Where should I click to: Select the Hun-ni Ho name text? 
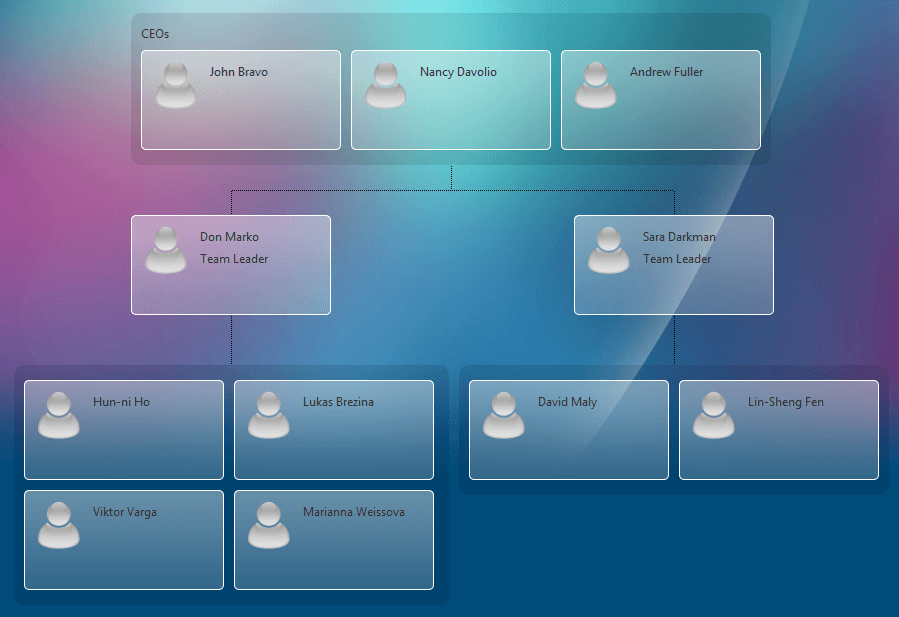click(x=121, y=402)
